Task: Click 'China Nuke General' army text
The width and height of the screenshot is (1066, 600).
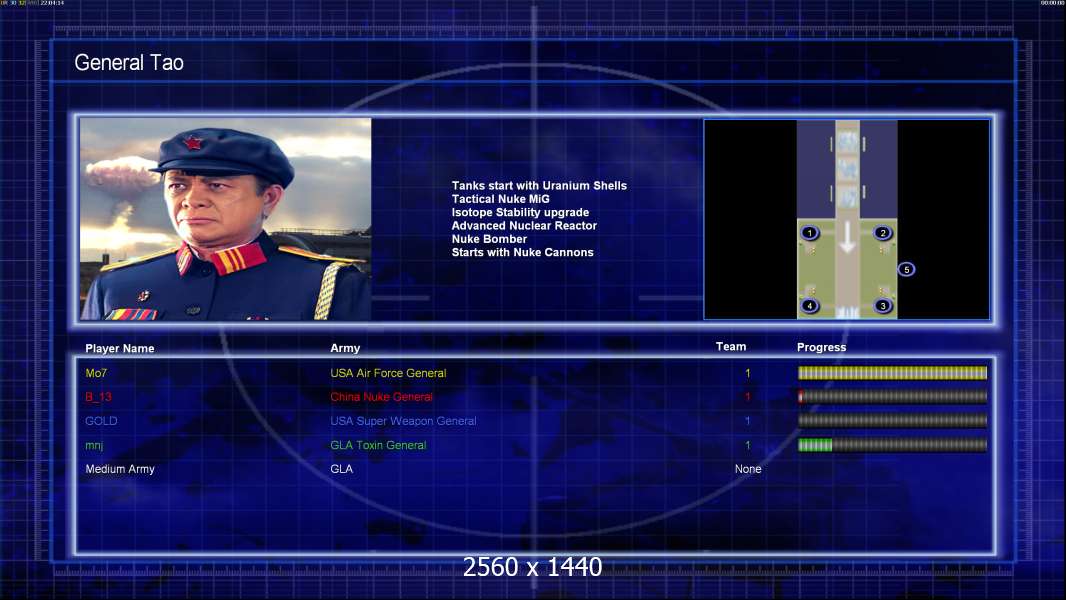Action: (381, 397)
